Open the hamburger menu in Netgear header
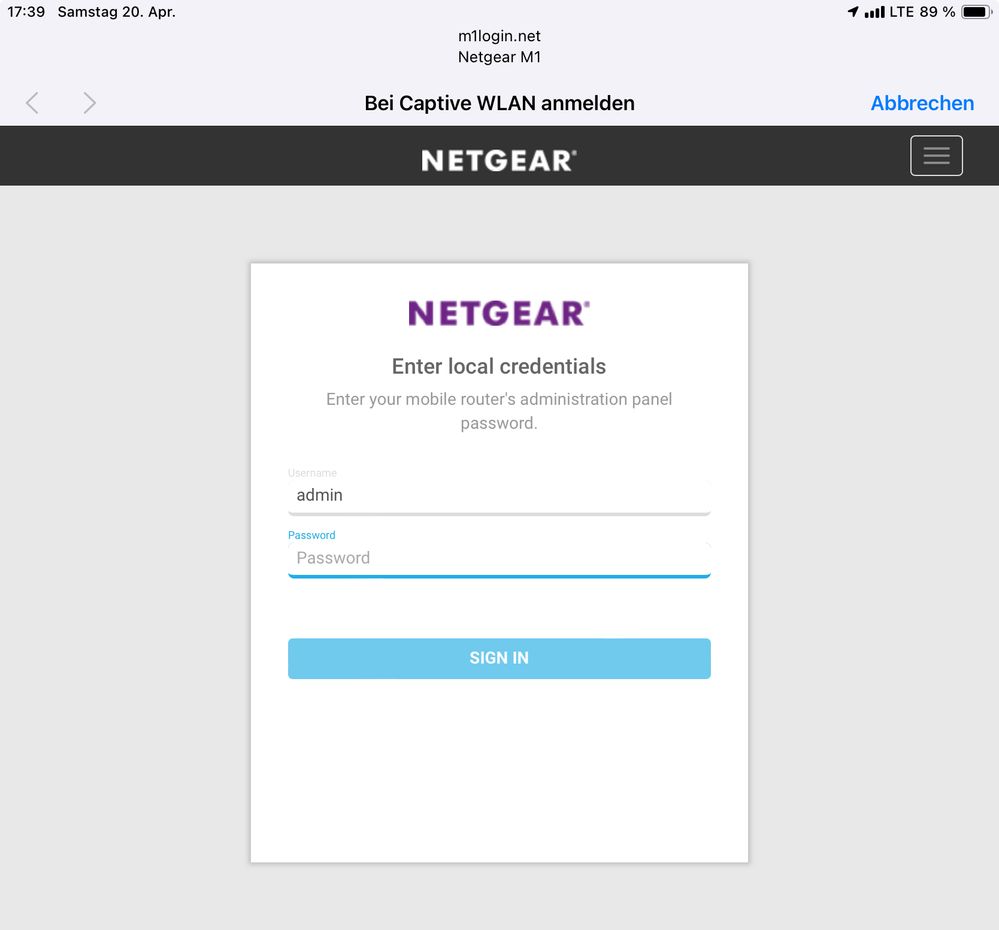Image resolution: width=999 pixels, height=930 pixels. click(936, 155)
